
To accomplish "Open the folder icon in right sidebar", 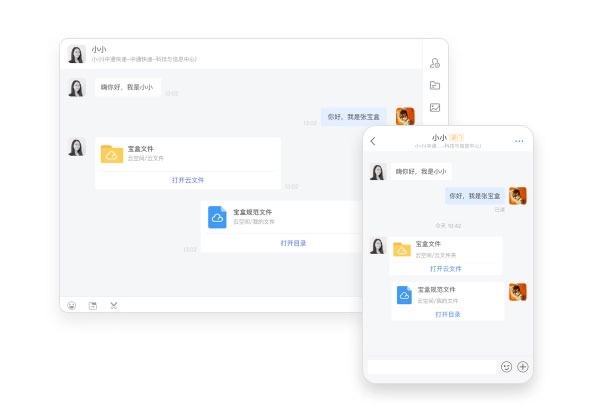I will (x=435, y=85).
